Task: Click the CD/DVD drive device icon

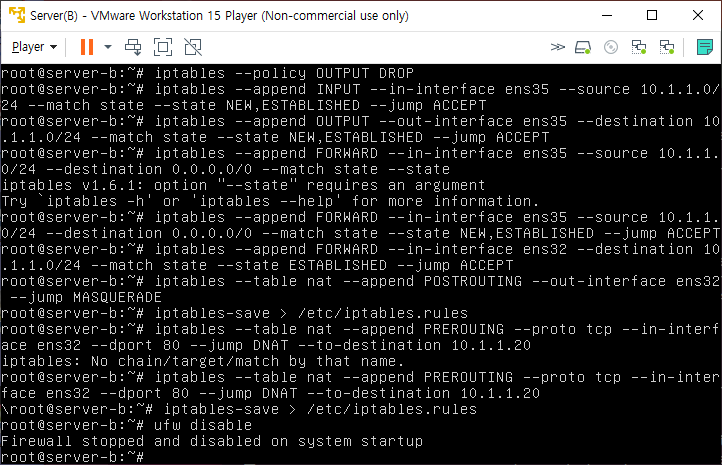Action: (611, 47)
